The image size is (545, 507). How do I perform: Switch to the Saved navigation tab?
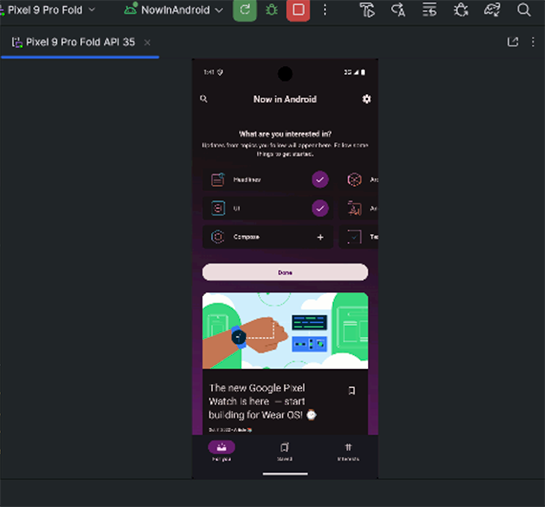point(285,451)
